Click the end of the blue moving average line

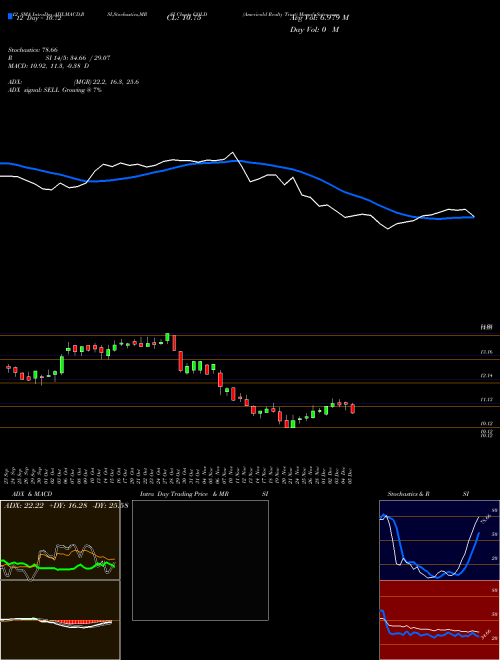click(473, 217)
